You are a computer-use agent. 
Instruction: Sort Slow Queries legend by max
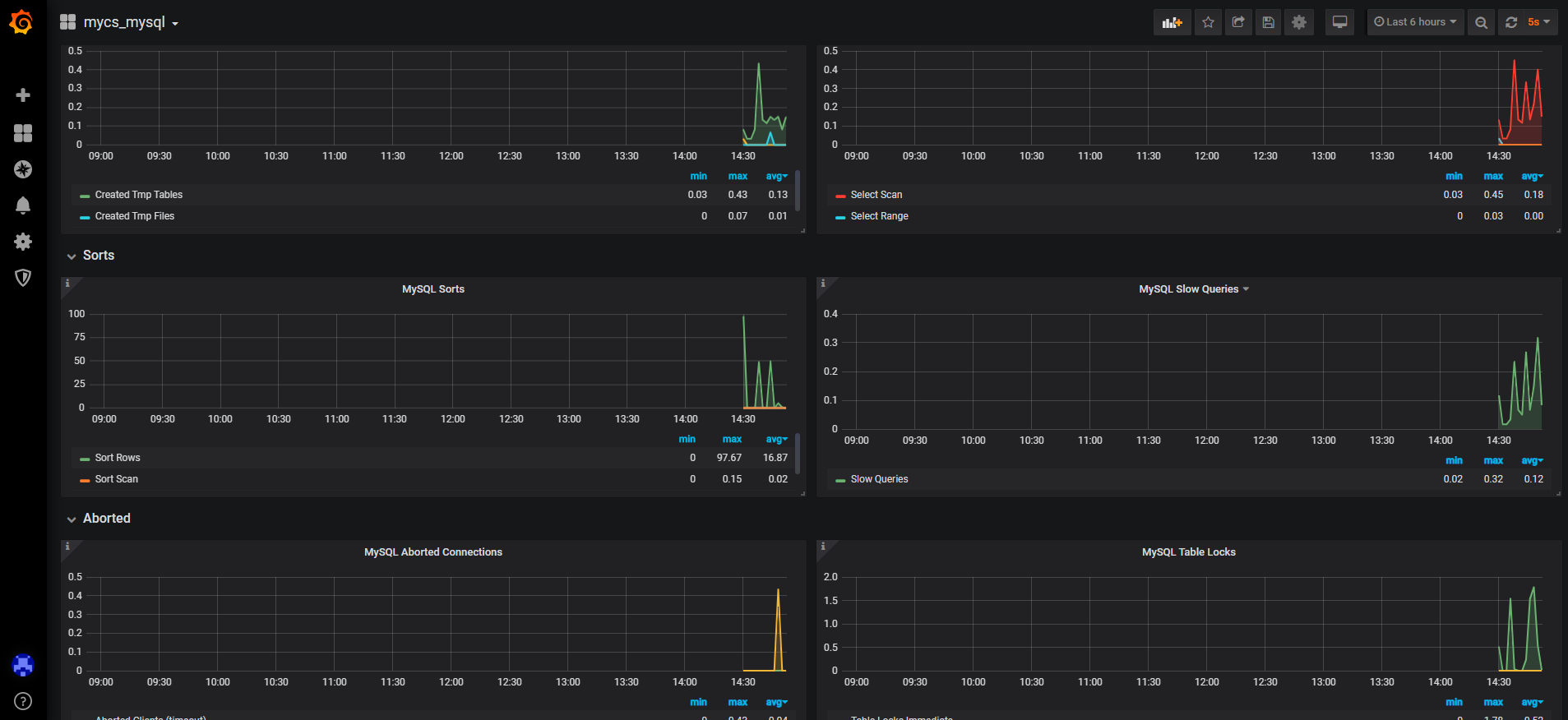pyautogui.click(x=1493, y=460)
